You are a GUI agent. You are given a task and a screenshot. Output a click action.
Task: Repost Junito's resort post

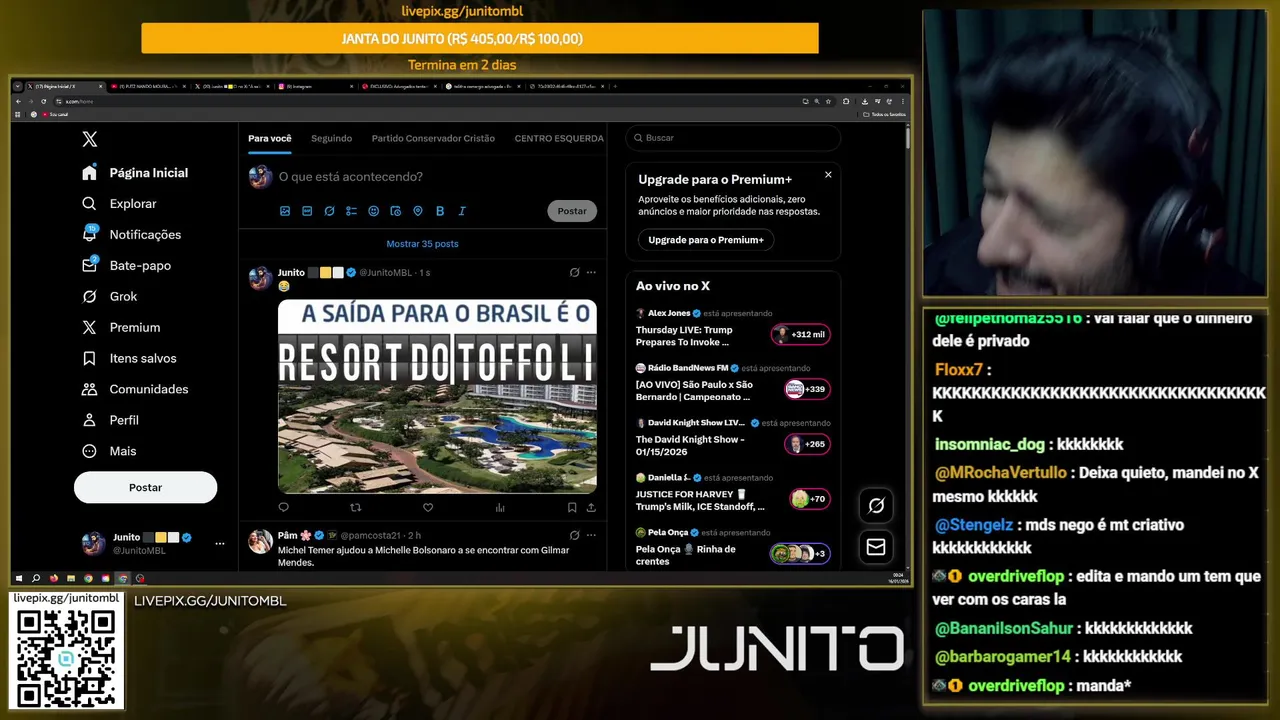click(x=356, y=508)
